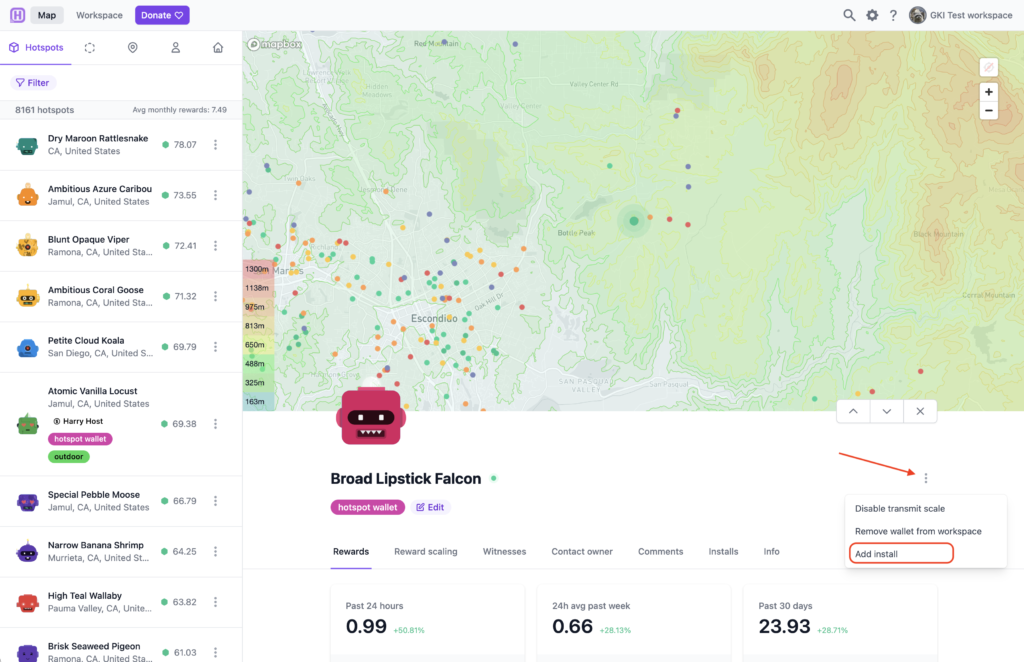Expand hotspot panel with up chevron
The width and height of the screenshot is (1024, 662).
[853, 411]
